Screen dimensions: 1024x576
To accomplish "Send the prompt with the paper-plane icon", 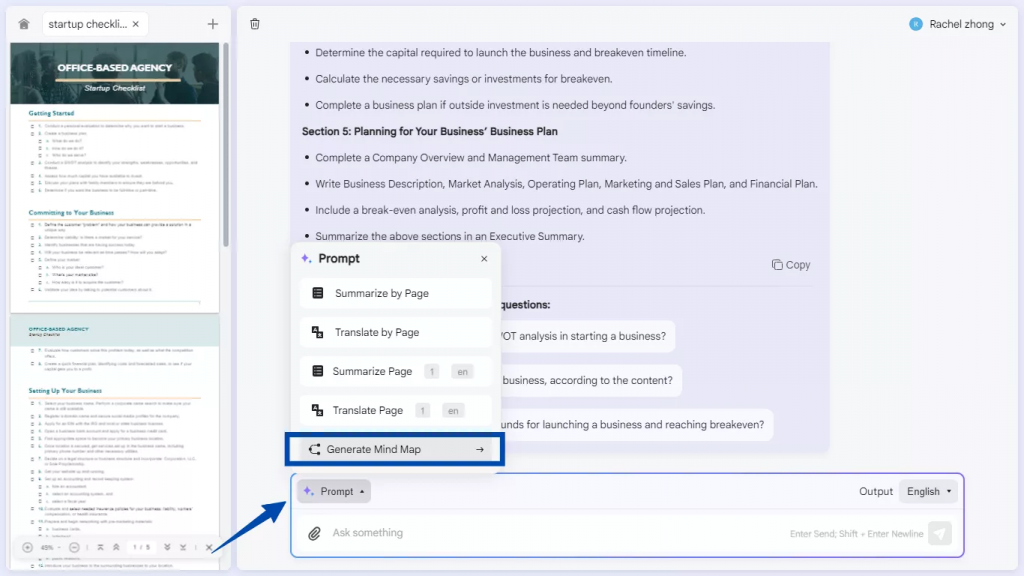I will [x=938, y=533].
